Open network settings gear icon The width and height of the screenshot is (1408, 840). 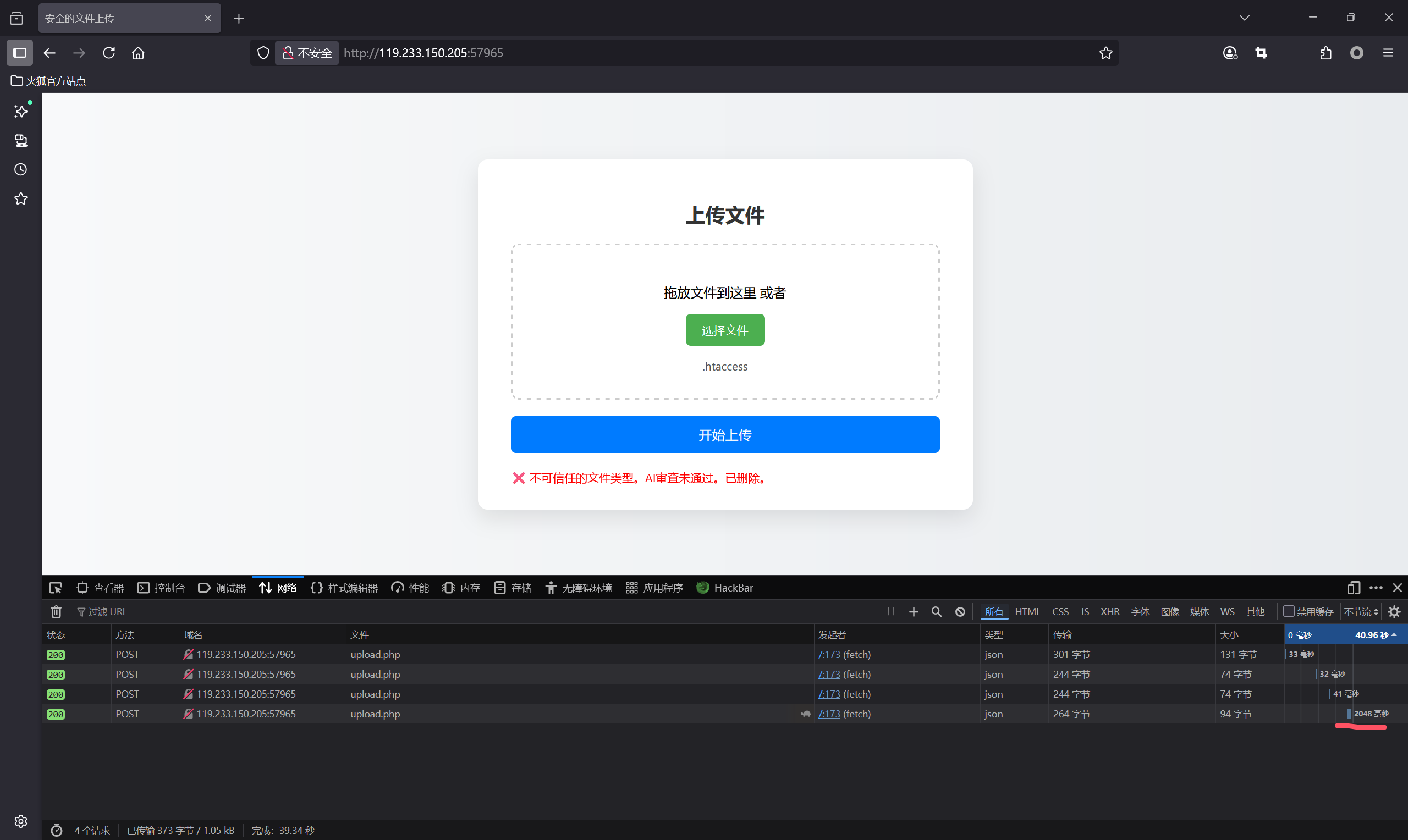(x=1394, y=611)
